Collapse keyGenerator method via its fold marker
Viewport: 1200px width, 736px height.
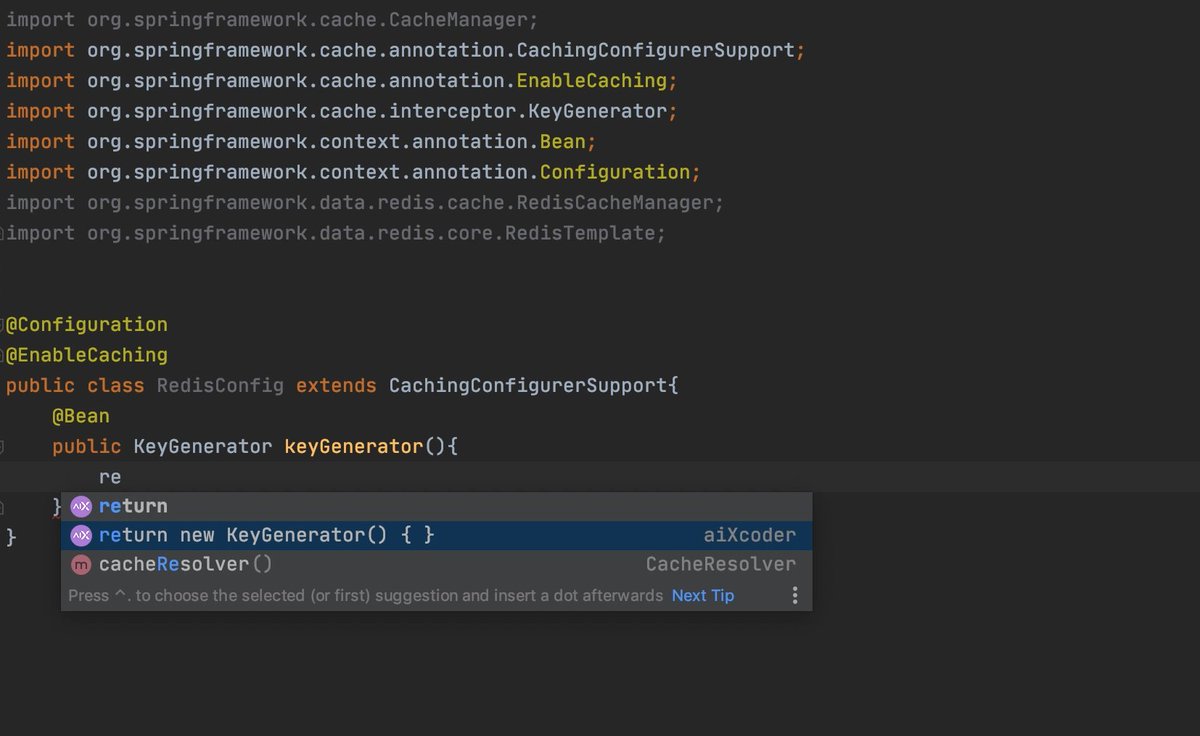(x=2, y=447)
